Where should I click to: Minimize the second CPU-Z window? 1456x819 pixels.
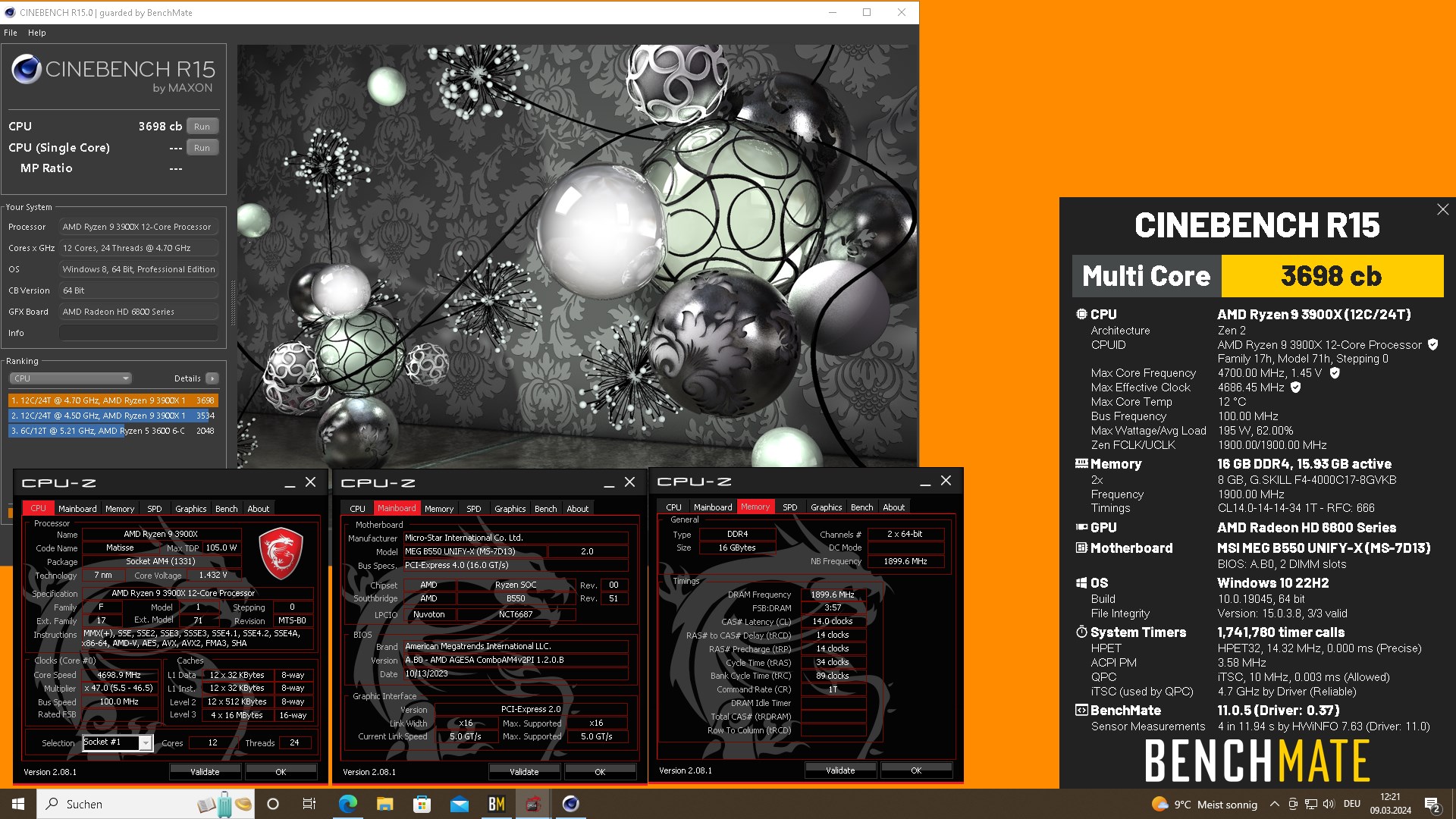tap(609, 483)
